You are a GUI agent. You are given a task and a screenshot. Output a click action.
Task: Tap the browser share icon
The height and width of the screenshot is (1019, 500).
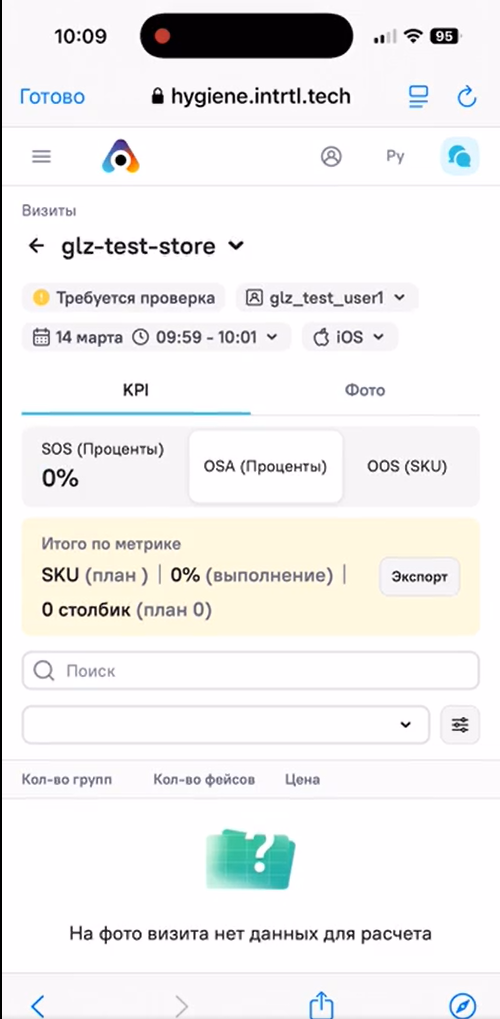click(x=321, y=1003)
